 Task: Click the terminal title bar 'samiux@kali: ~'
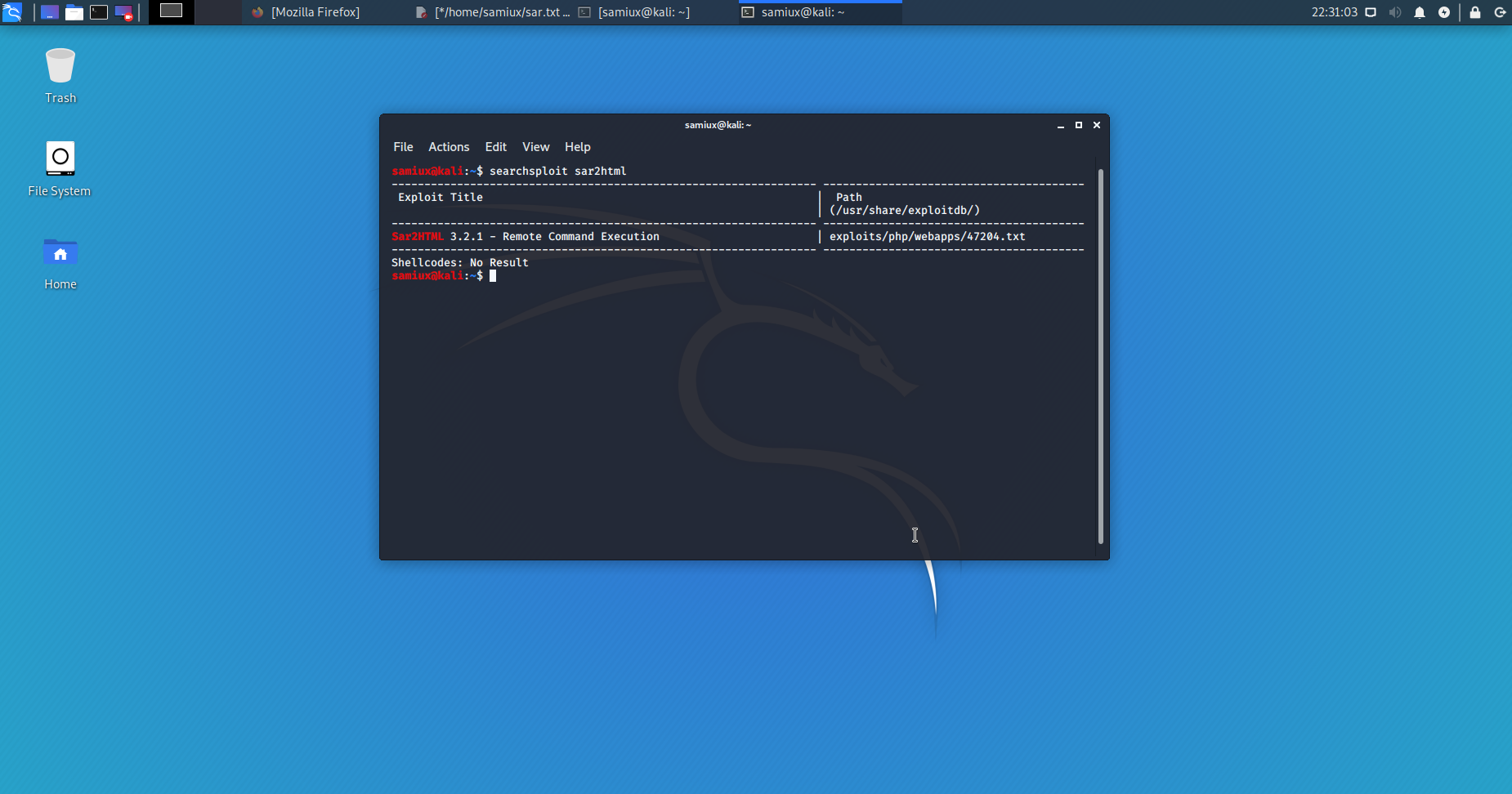(718, 125)
